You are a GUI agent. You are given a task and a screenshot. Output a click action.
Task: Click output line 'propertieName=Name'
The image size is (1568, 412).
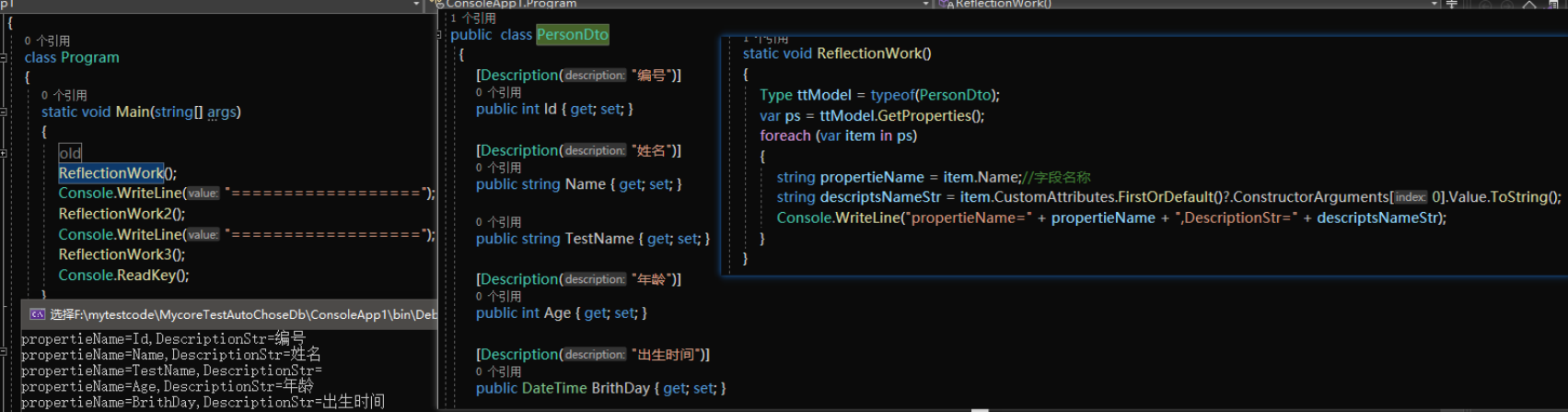[x=171, y=354]
